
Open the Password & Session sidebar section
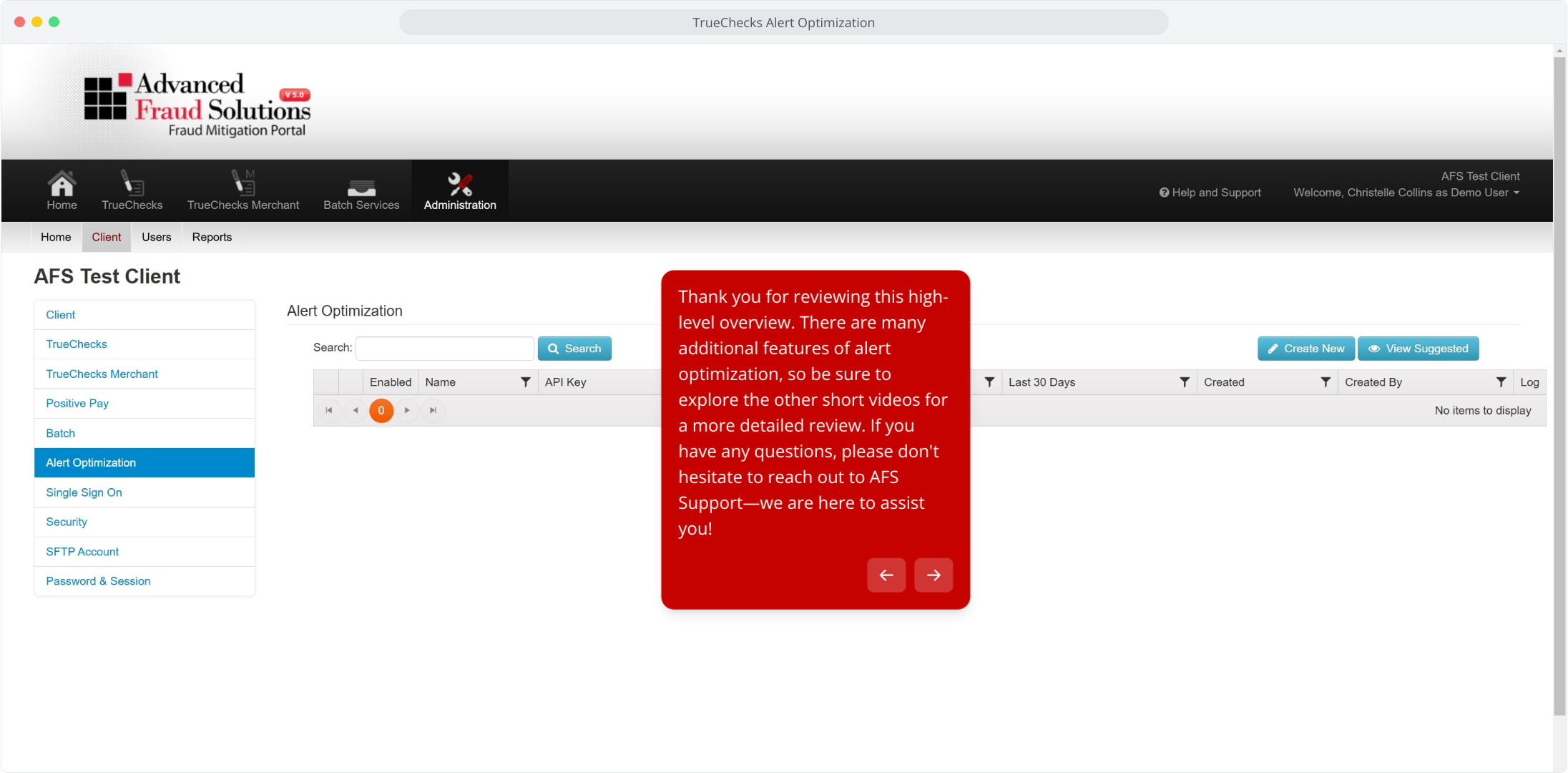pos(144,581)
